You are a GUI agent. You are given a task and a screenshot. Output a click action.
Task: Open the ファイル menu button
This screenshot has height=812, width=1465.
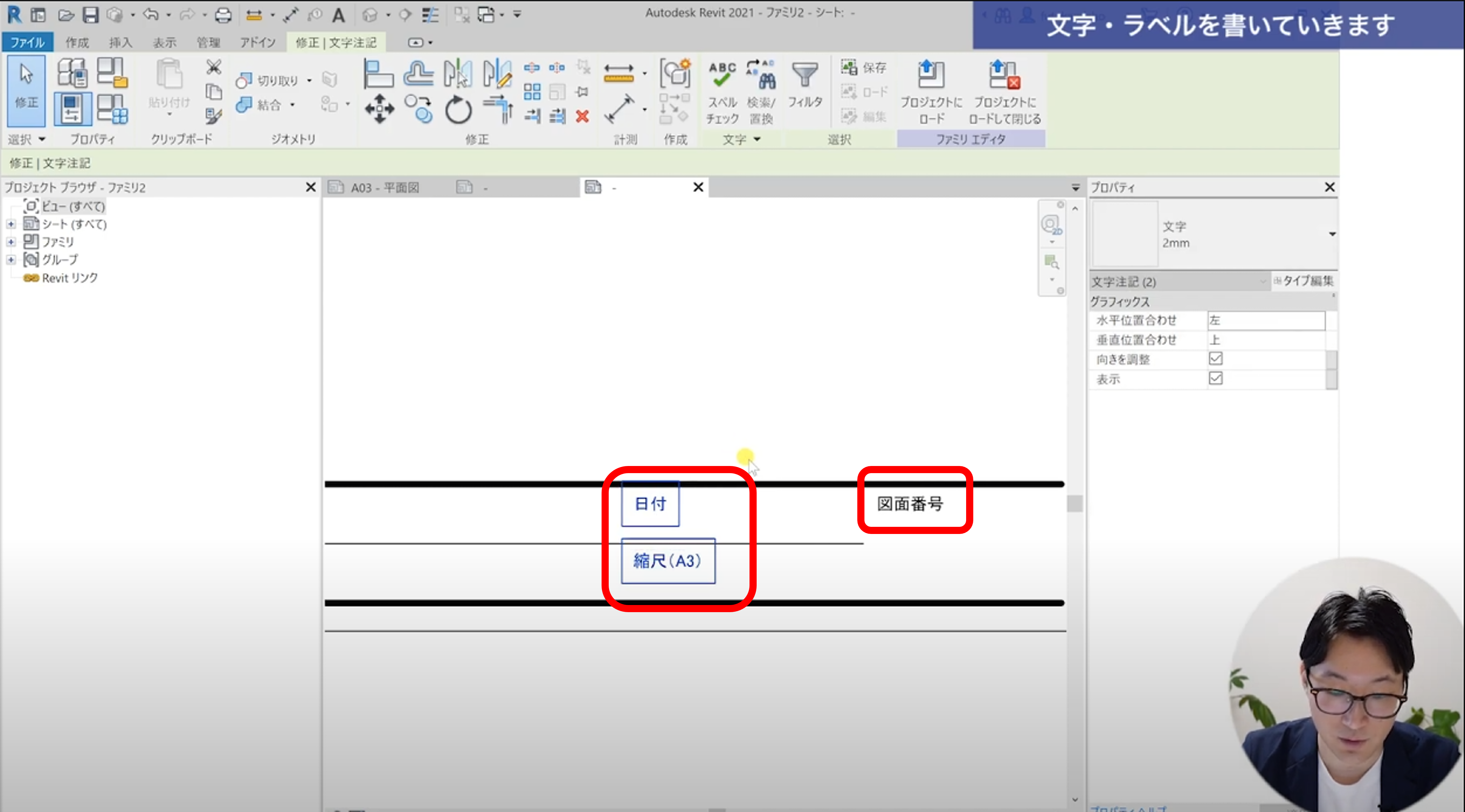[27, 42]
